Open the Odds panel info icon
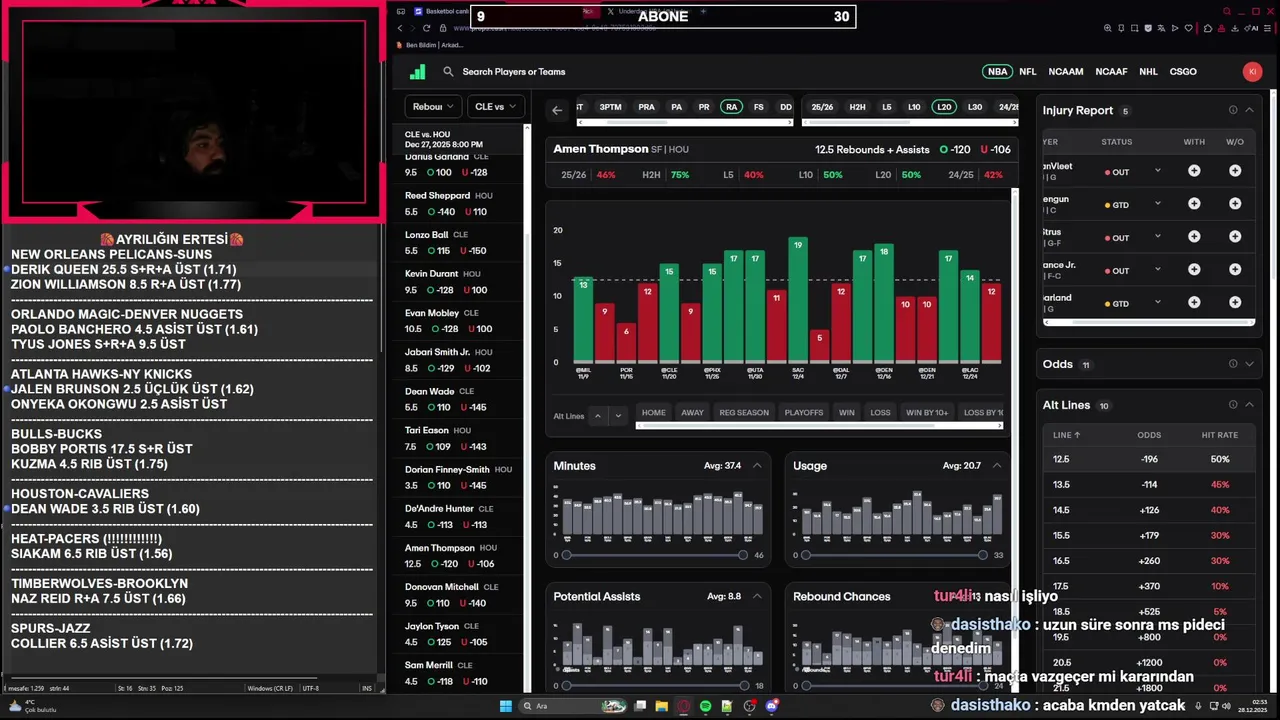Image resolution: width=1280 pixels, height=720 pixels. tap(1233, 364)
